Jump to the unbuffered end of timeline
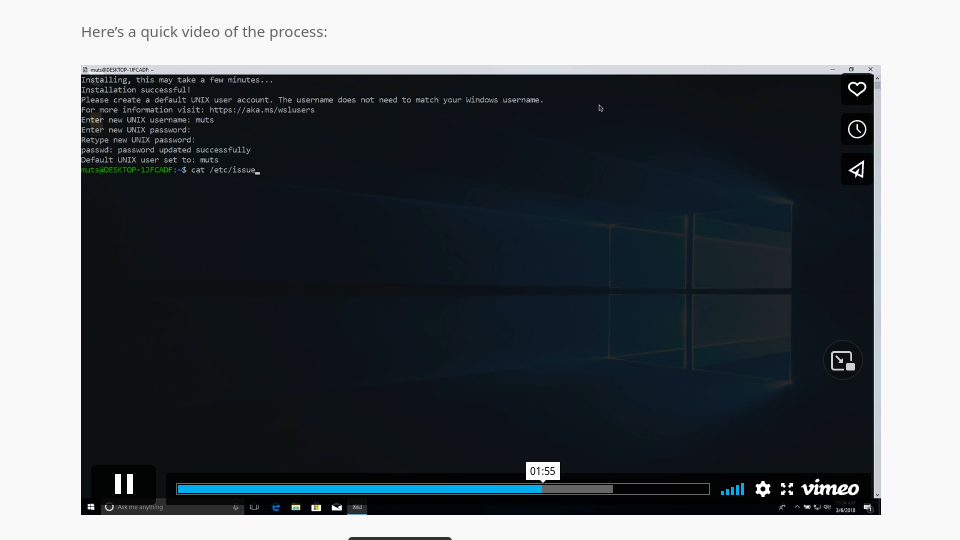960x540 pixels. (x=660, y=489)
